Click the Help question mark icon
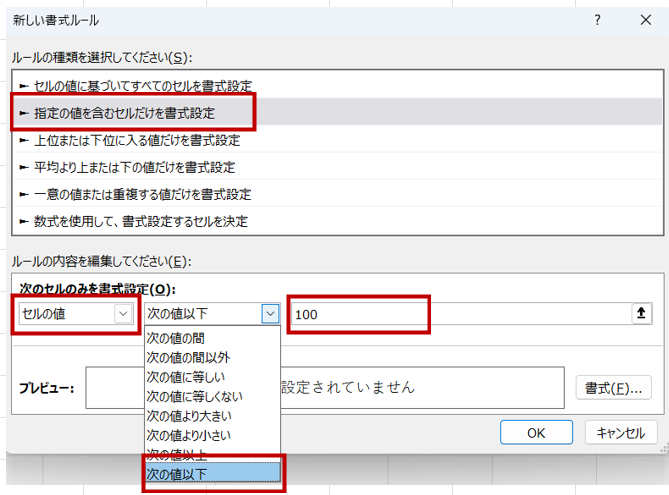Screen dimensions: 669x495 [x=598, y=20]
